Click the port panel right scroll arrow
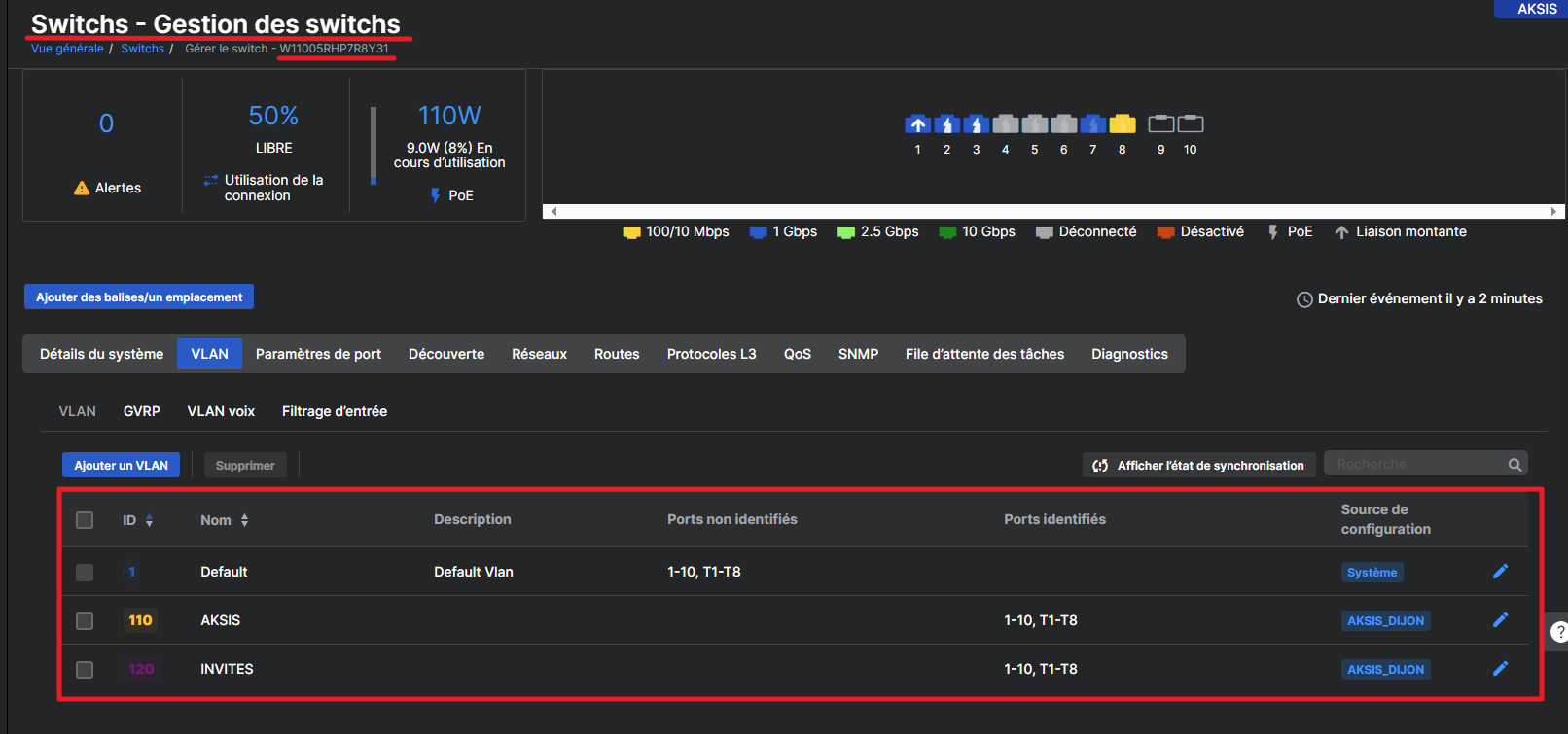 [x=1553, y=211]
